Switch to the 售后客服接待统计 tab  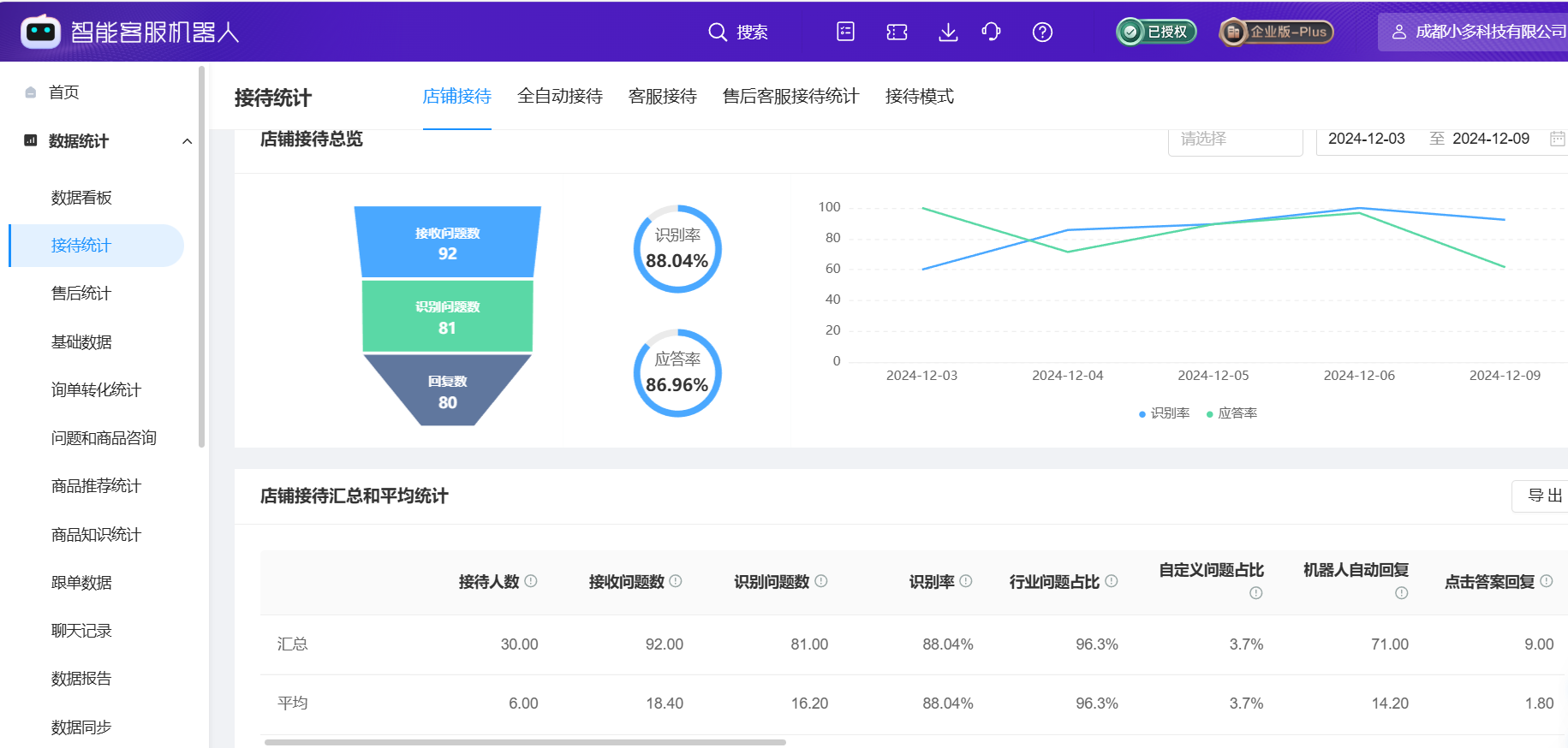pos(791,96)
